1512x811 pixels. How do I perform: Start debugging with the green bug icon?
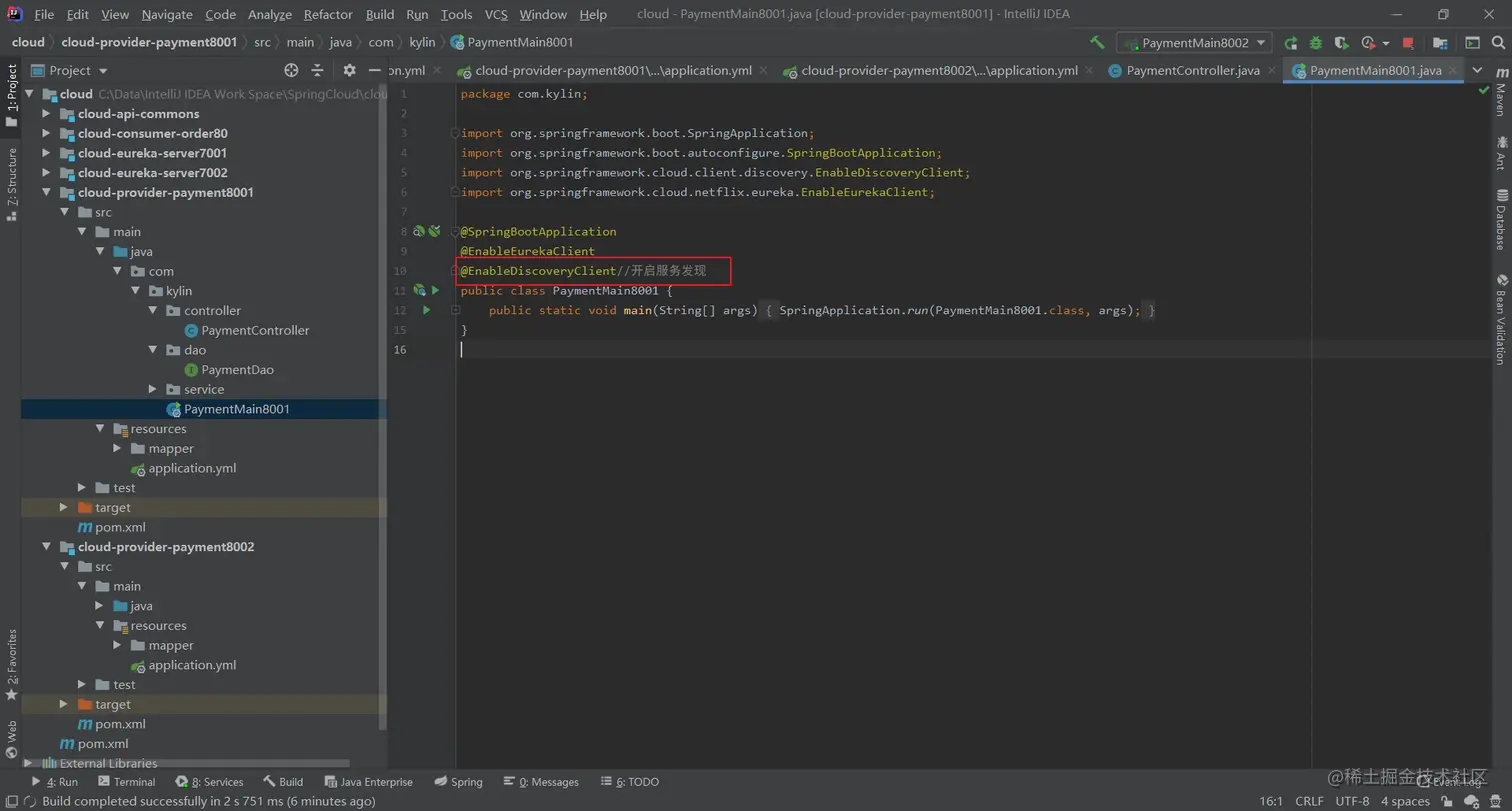click(x=1316, y=43)
